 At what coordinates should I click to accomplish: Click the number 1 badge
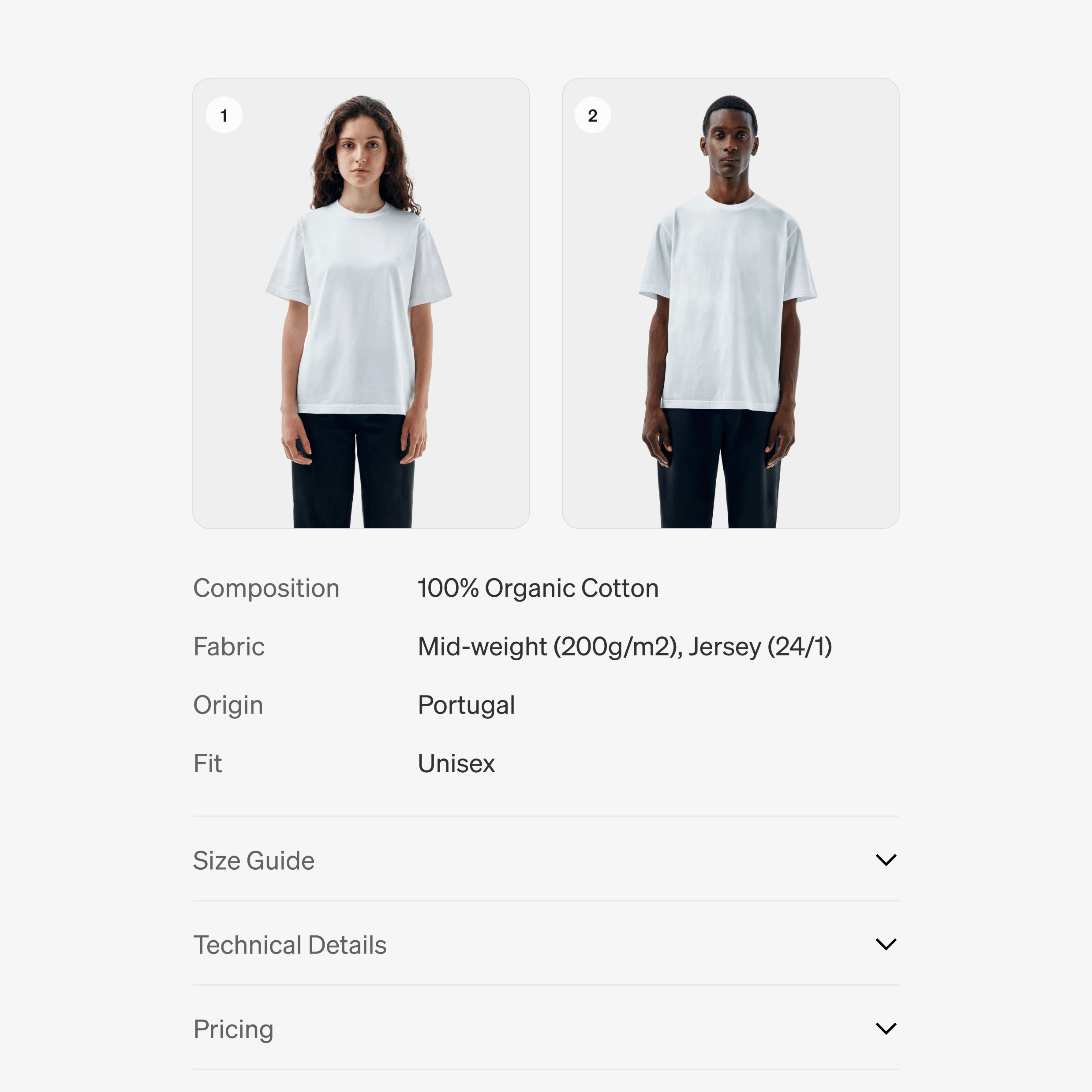point(224,115)
